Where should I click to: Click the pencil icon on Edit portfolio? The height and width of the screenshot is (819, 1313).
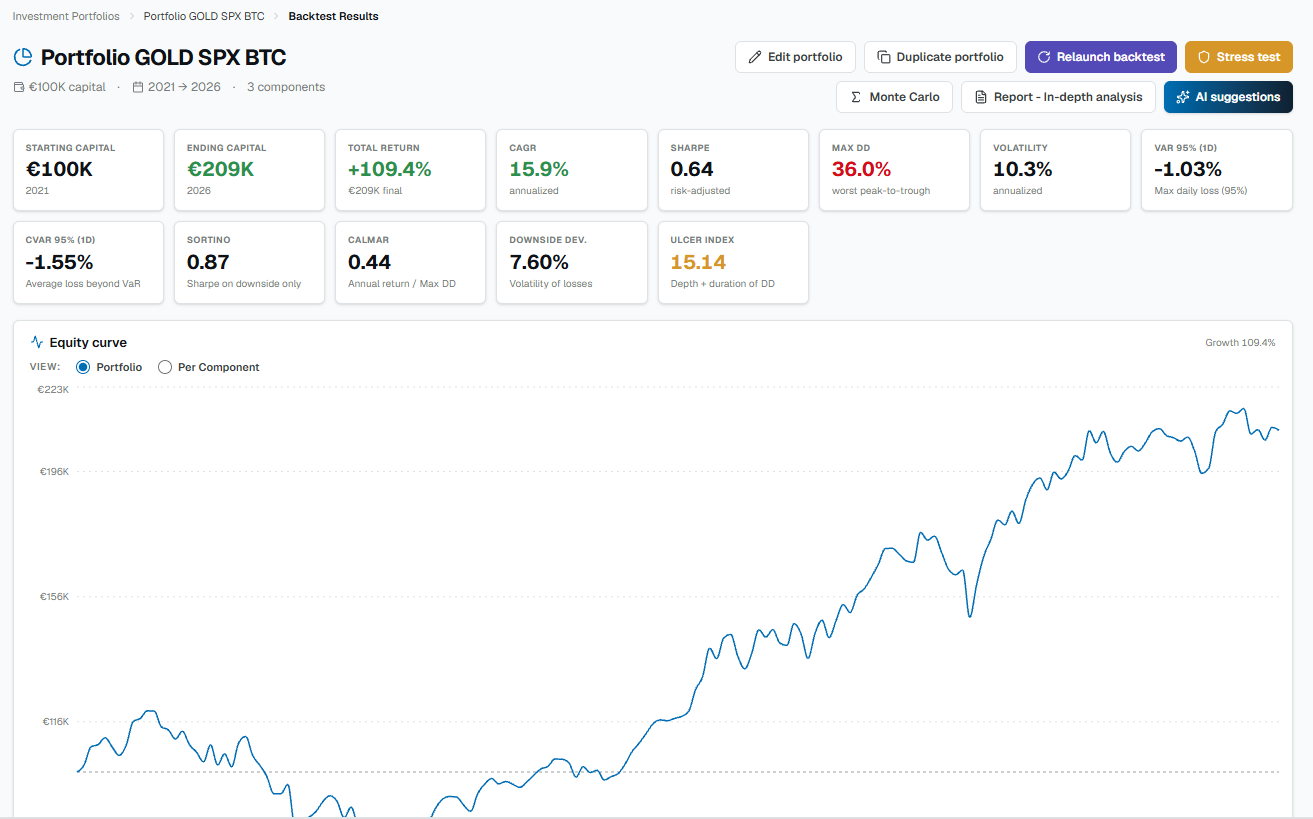(755, 57)
